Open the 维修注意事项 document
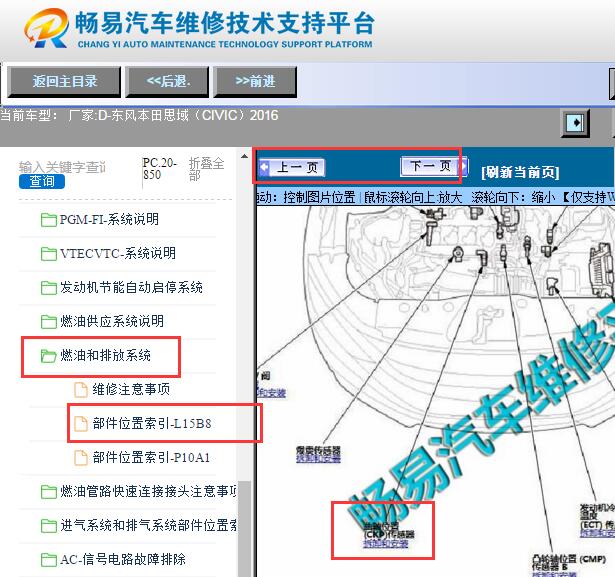This screenshot has width=615, height=577. point(131,390)
